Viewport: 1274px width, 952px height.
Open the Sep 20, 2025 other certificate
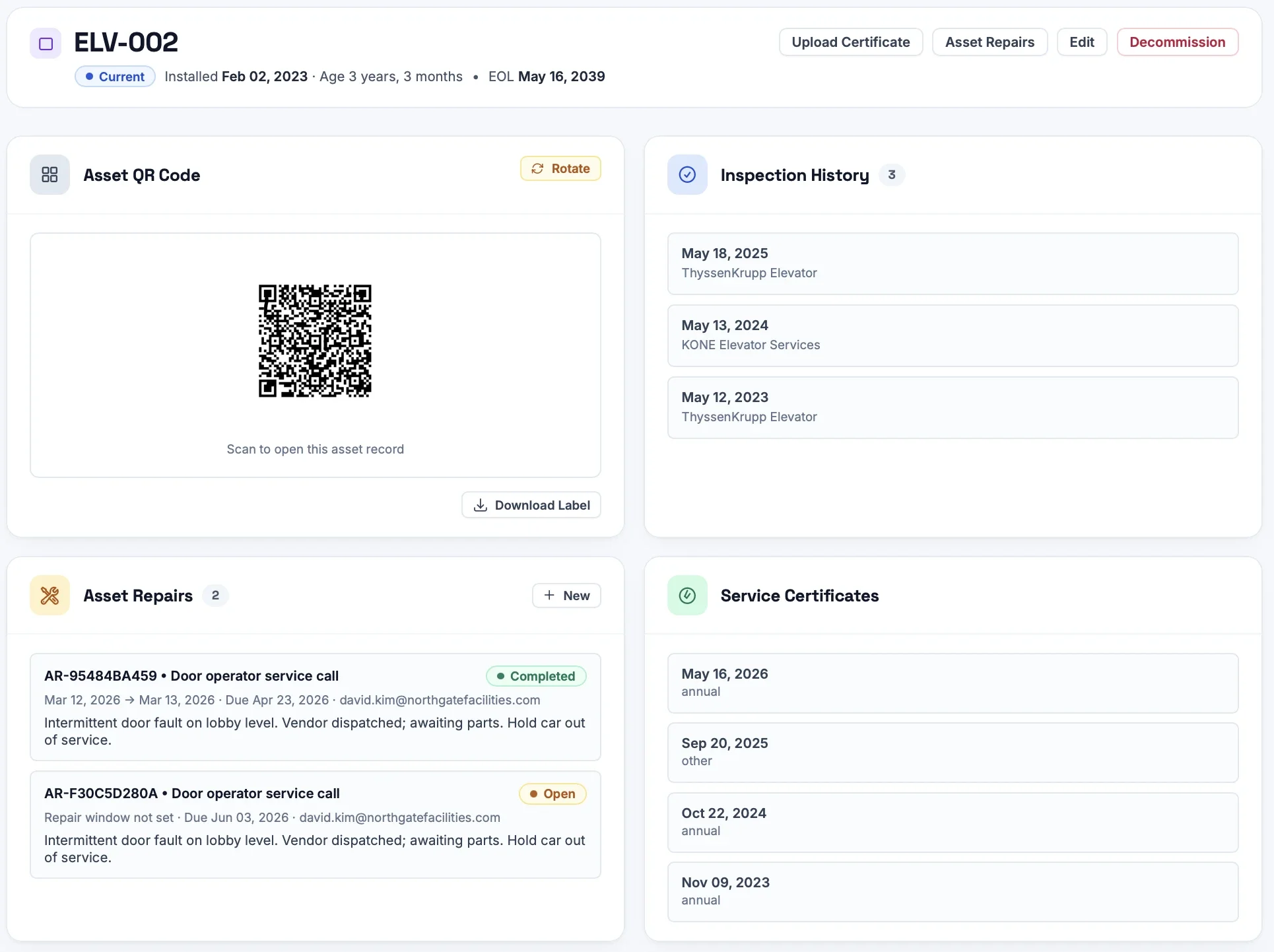[x=953, y=753]
